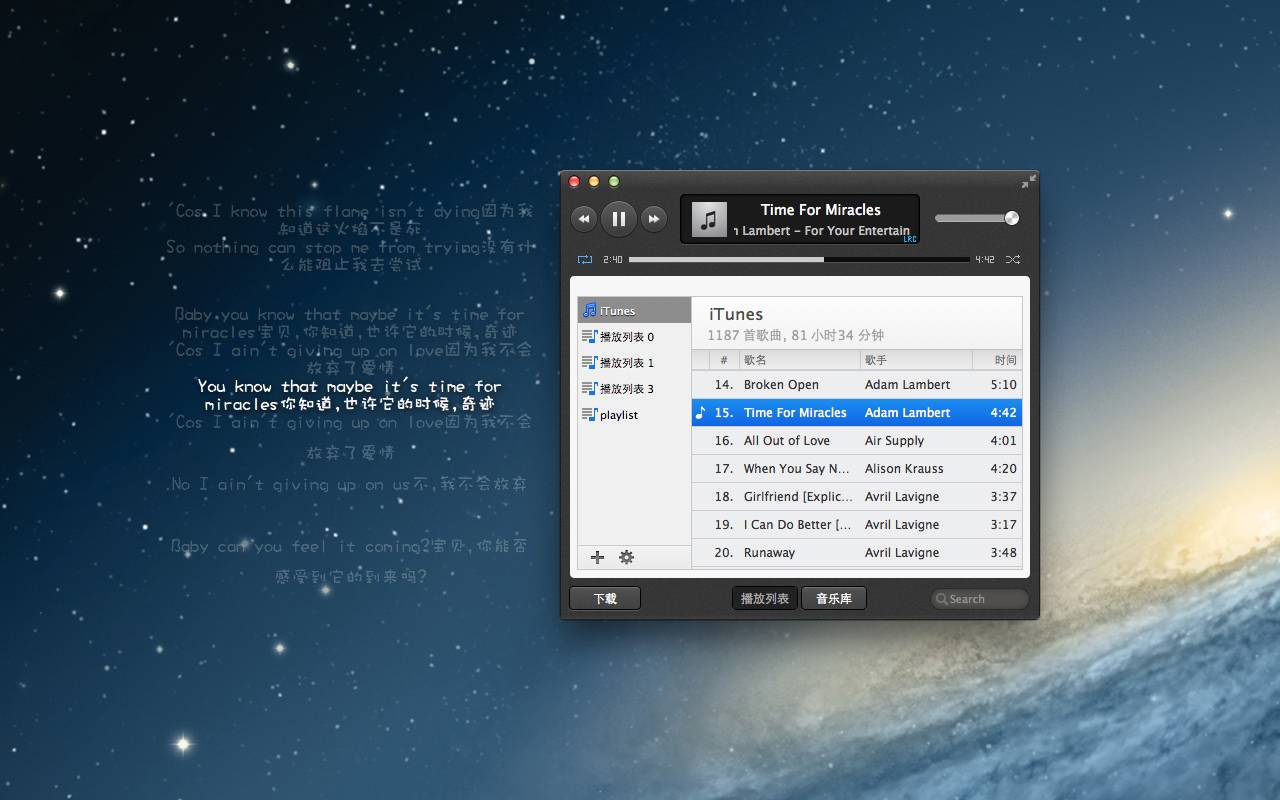The image size is (1280, 800).
Task: Sort by the 时间 column header
Action: click(998, 360)
